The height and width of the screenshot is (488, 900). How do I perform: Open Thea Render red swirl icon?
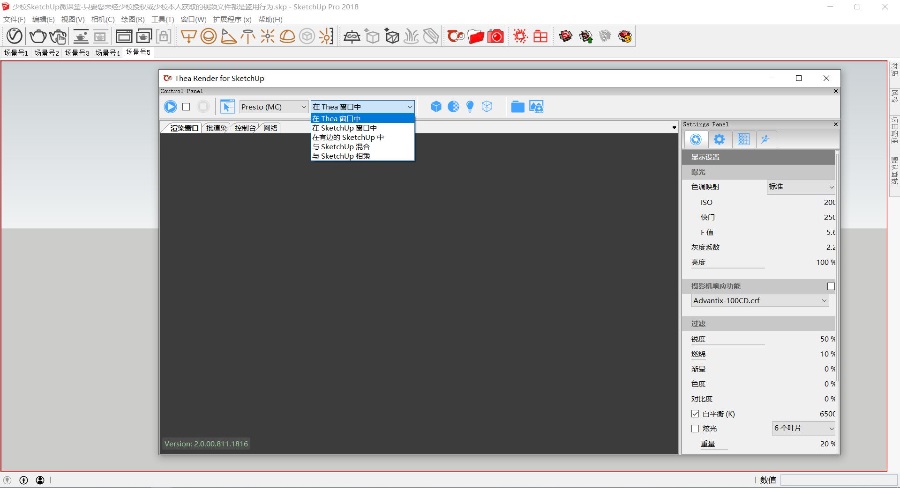[456, 37]
